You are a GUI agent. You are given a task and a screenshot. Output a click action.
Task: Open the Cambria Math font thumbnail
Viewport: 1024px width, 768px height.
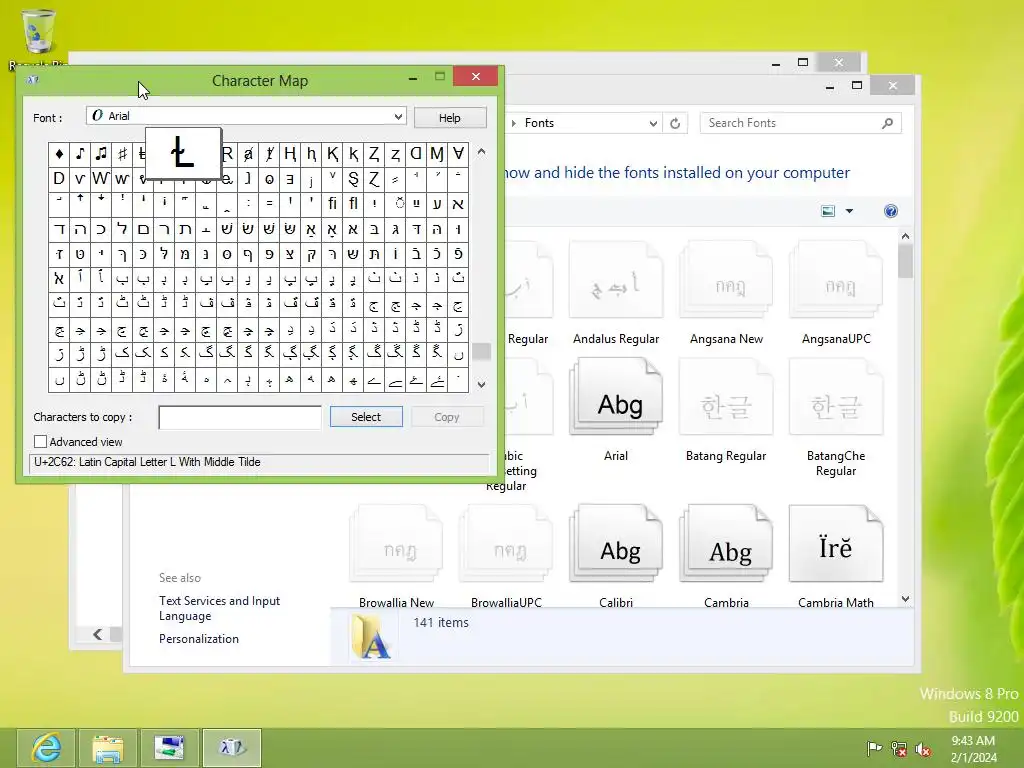pyautogui.click(x=836, y=543)
